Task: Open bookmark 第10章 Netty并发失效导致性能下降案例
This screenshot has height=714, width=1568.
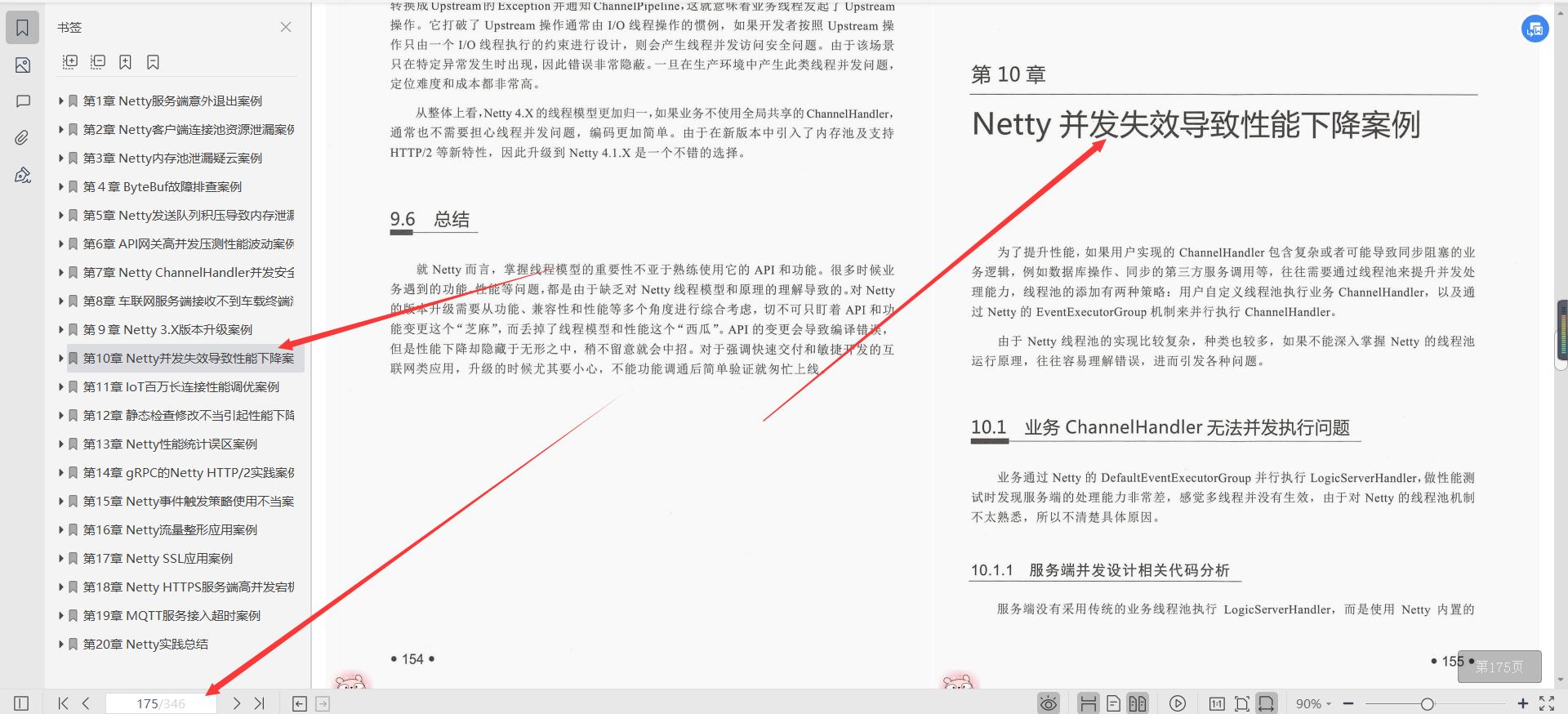Action: [189, 359]
